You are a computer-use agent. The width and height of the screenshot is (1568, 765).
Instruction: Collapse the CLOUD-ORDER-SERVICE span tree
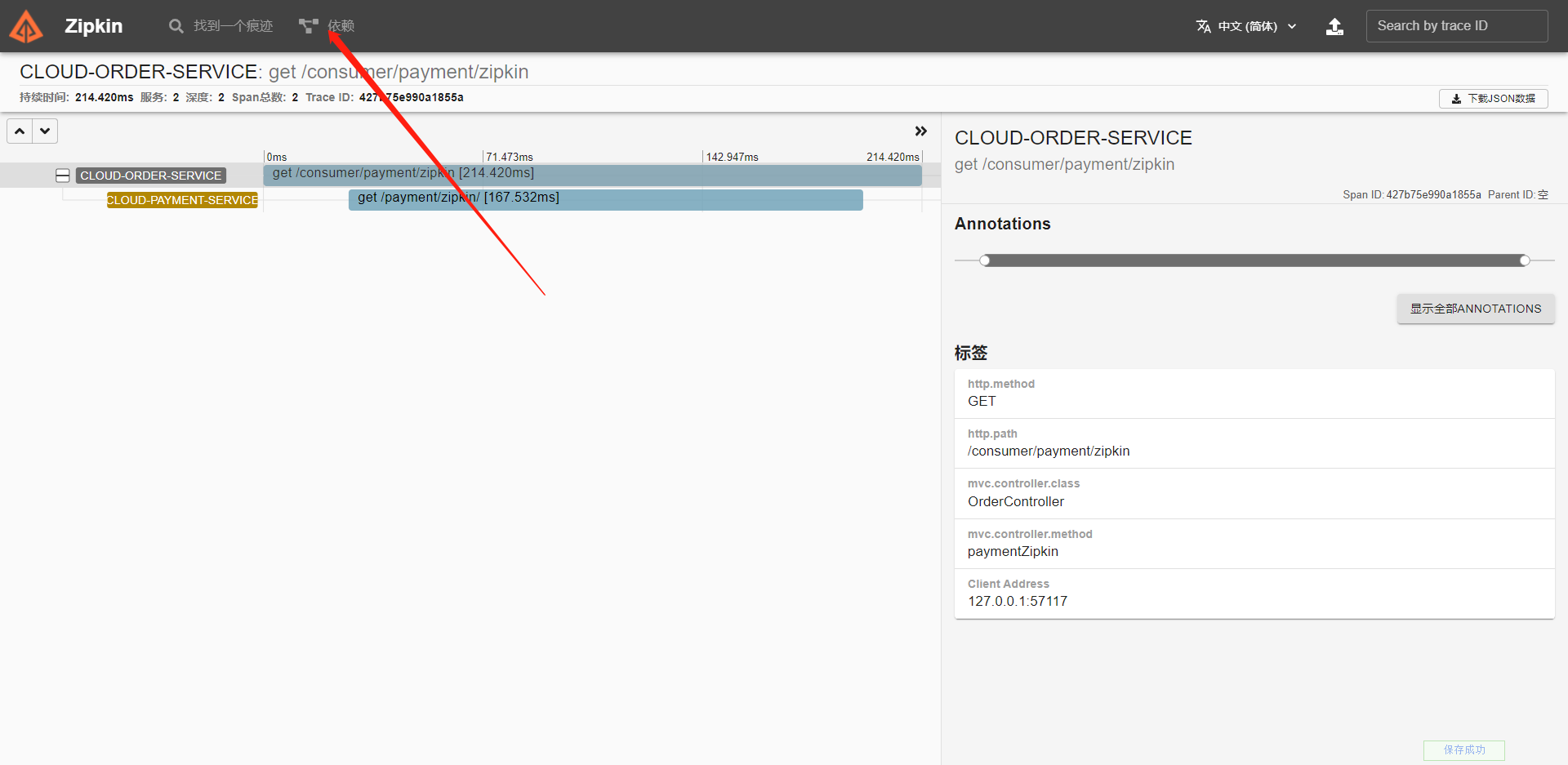[x=62, y=176]
